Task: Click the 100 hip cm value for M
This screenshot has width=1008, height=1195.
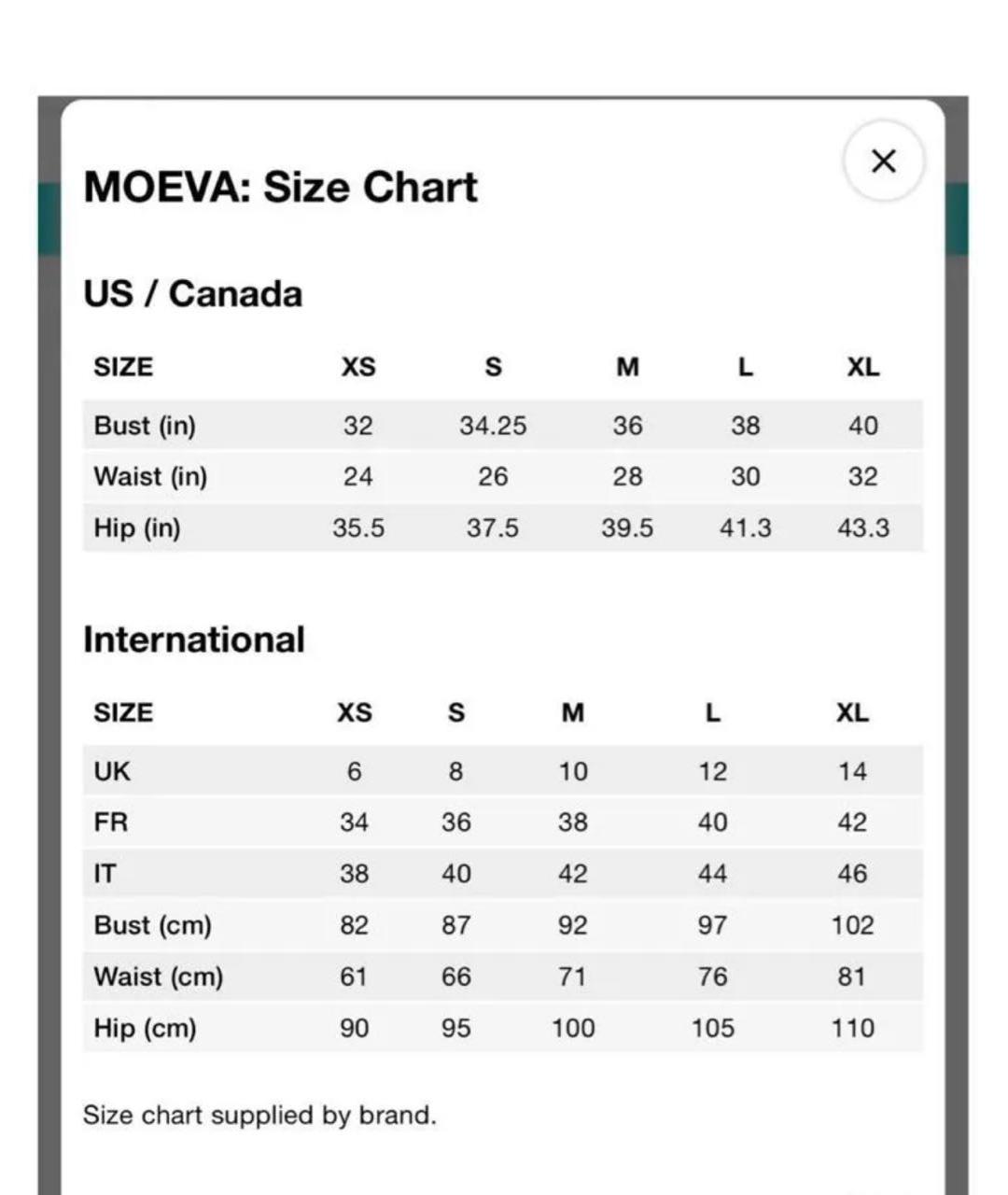Action: [573, 1028]
